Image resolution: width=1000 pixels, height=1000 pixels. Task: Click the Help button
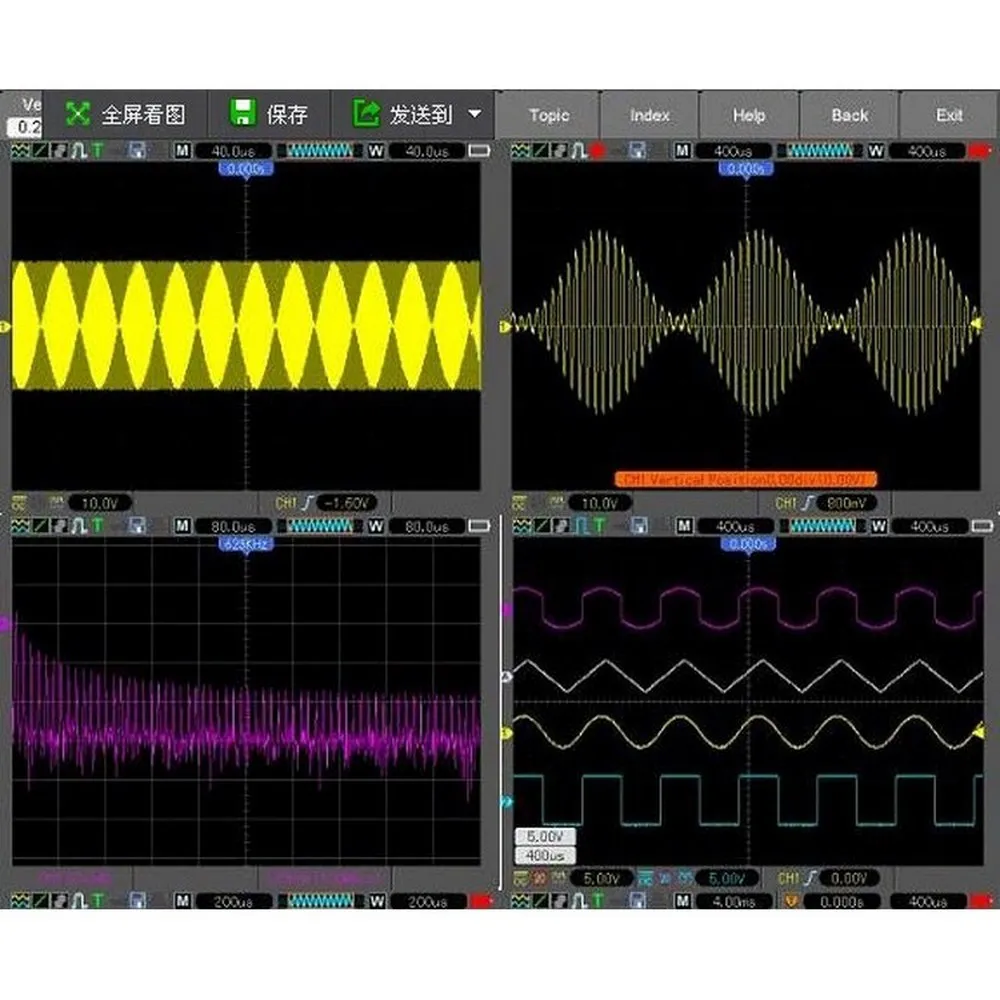749,115
